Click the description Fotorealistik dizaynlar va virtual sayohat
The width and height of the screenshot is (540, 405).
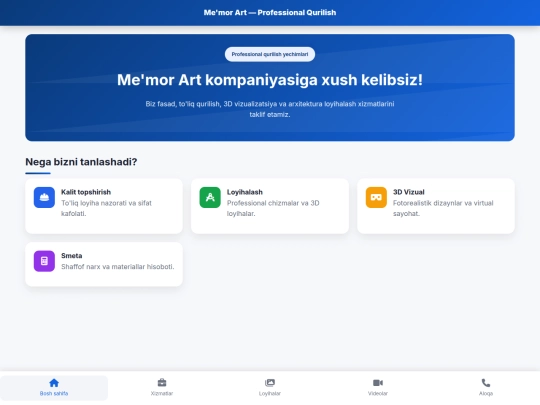[443, 208]
